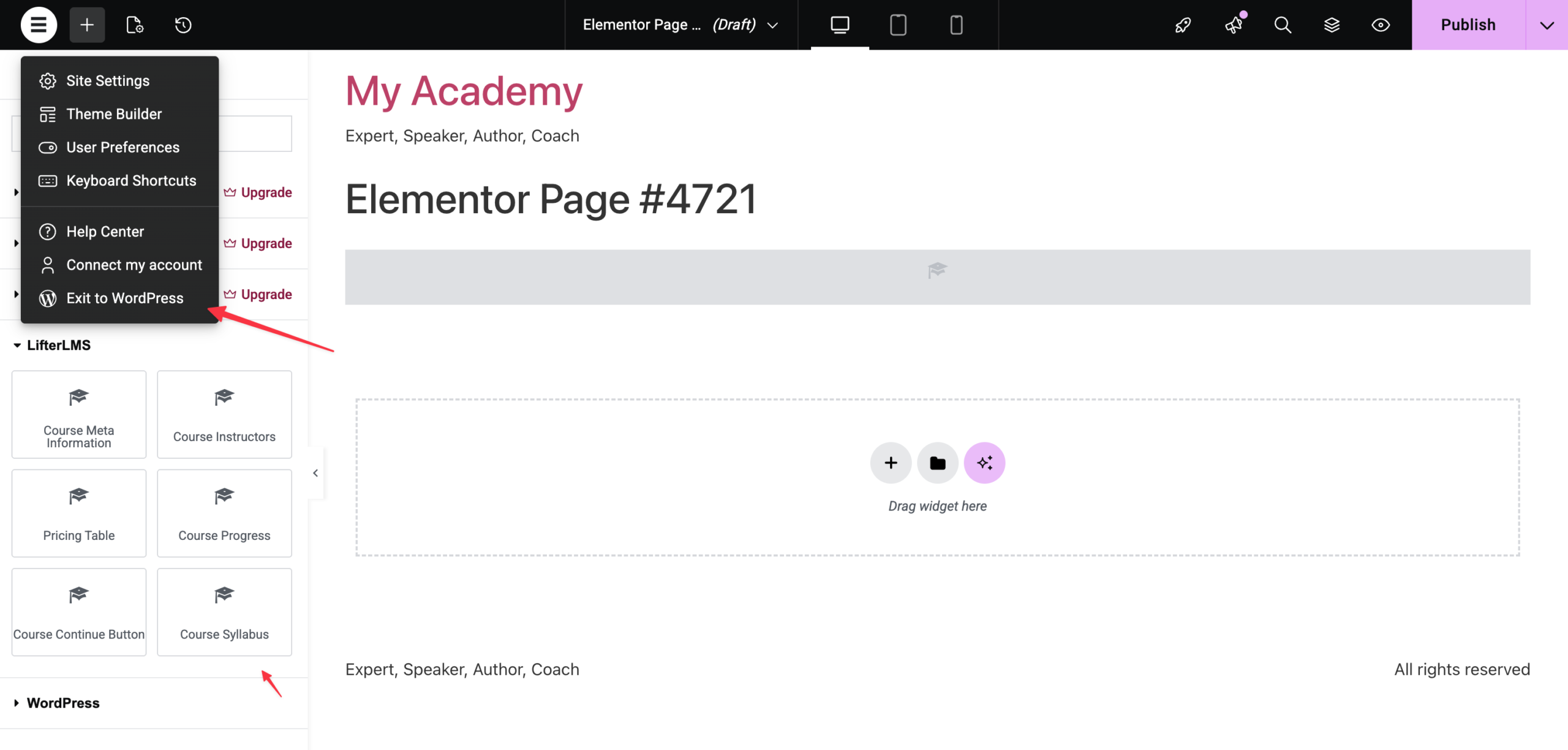This screenshot has width=1568, height=750.
Task: Switch to mobile responsive view
Action: pyautogui.click(x=956, y=25)
